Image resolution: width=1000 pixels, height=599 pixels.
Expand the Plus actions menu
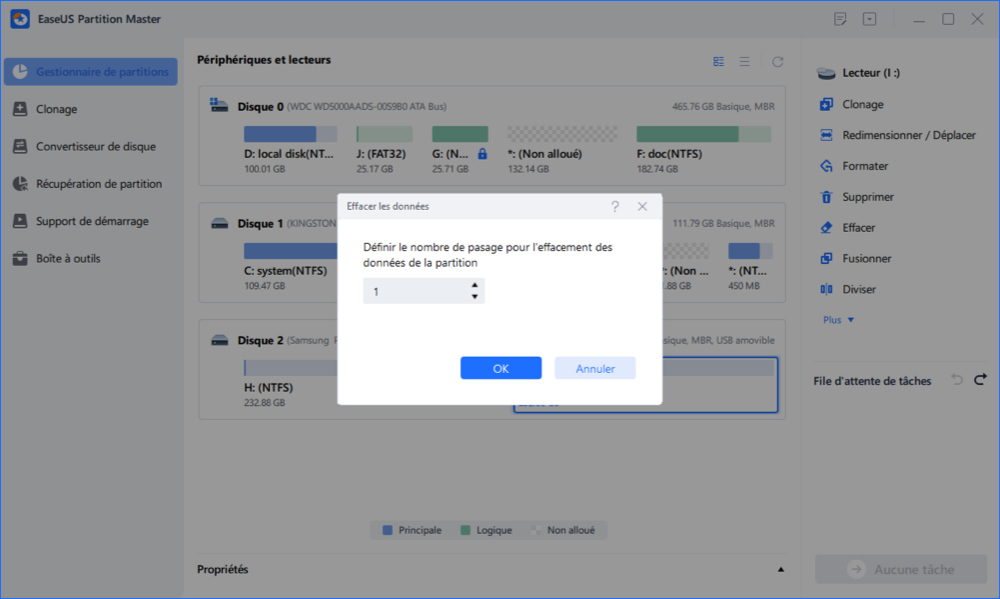[838, 320]
